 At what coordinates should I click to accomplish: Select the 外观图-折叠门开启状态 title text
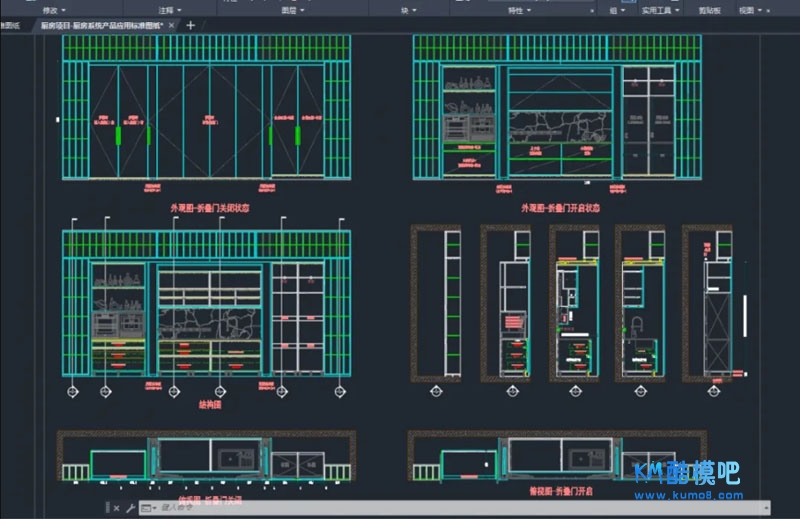(560, 208)
